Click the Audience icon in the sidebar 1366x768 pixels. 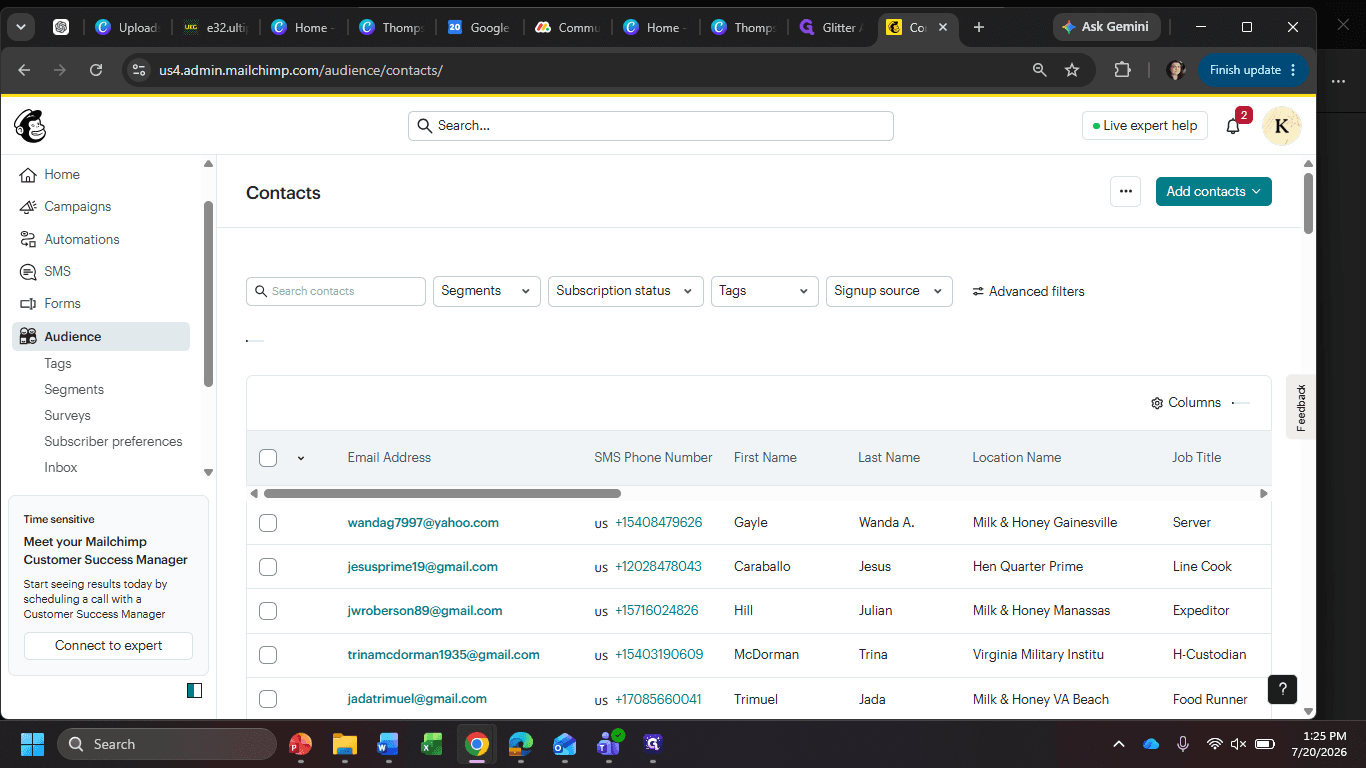click(28, 337)
